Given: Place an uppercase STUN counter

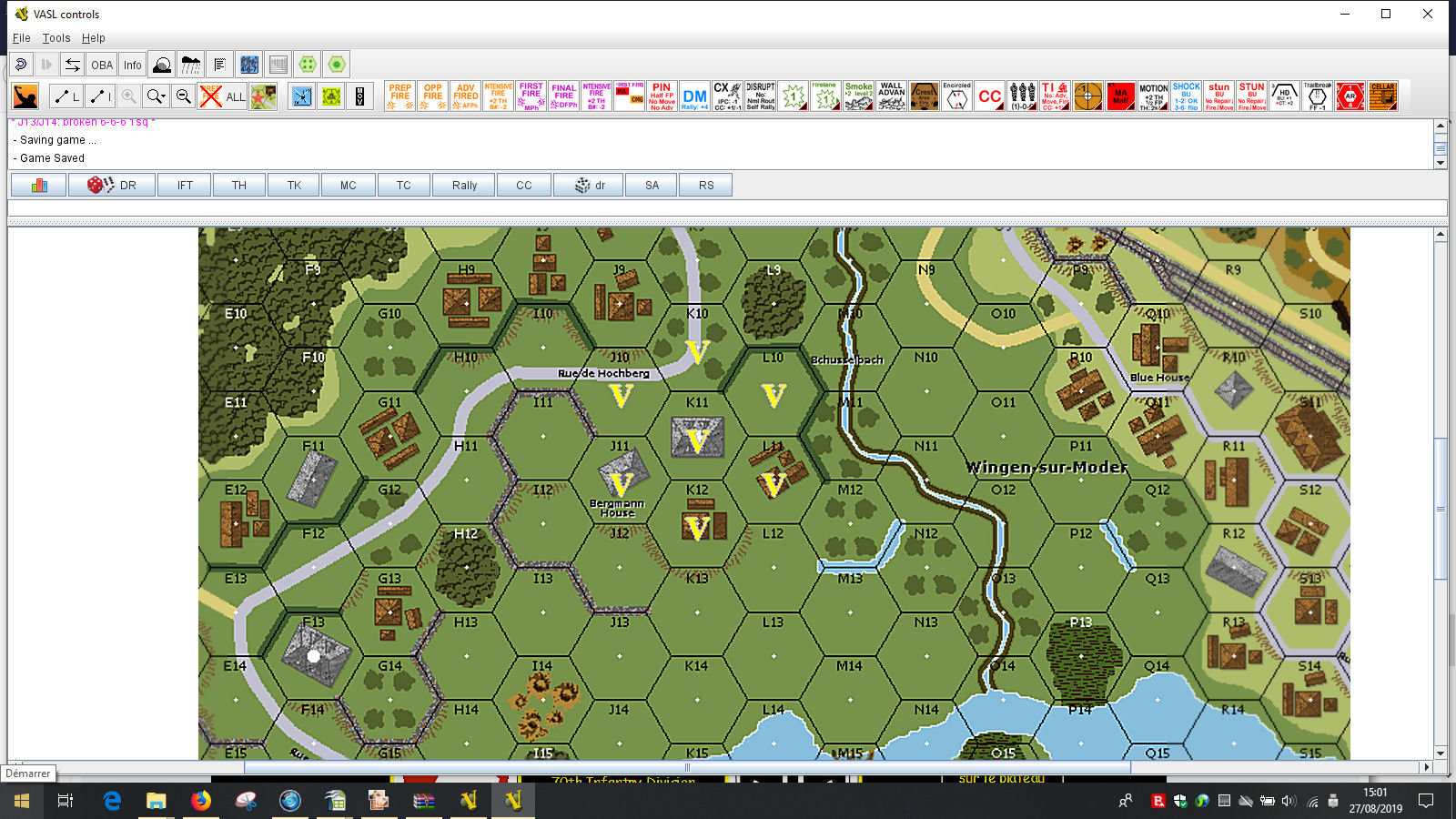Looking at the screenshot, I should [x=1251, y=96].
